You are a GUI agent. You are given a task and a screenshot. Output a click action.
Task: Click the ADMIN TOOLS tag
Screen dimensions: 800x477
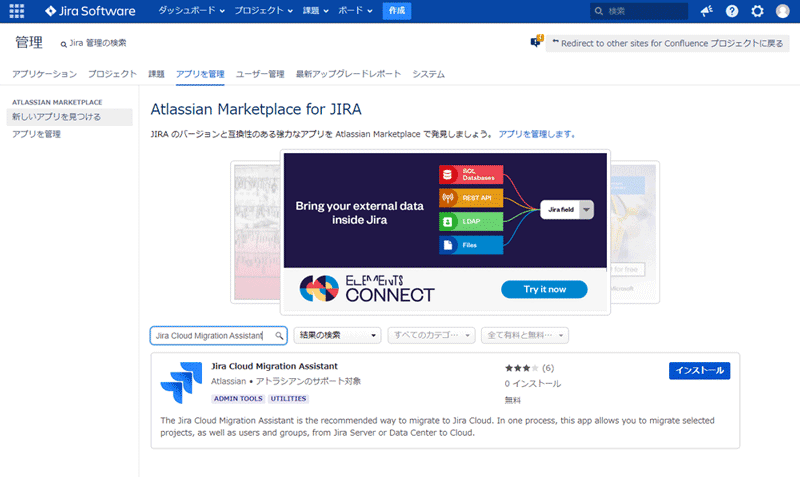pyautogui.click(x=238, y=398)
